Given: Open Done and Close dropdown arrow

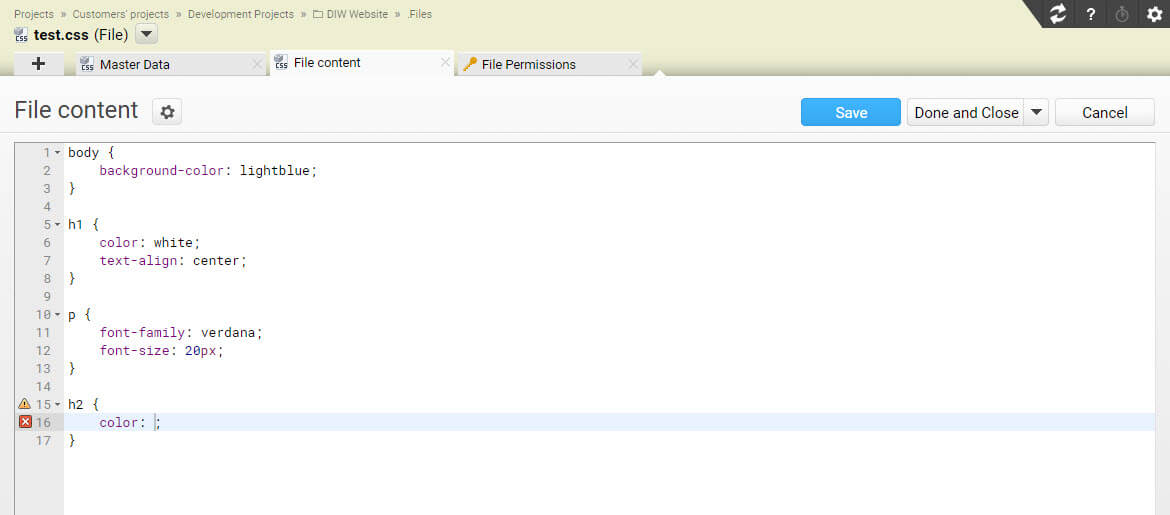Looking at the screenshot, I should pyautogui.click(x=1036, y=112).
